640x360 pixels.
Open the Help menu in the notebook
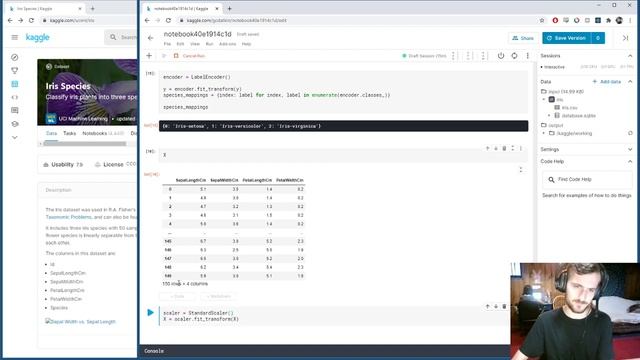[x=246, y=44]
